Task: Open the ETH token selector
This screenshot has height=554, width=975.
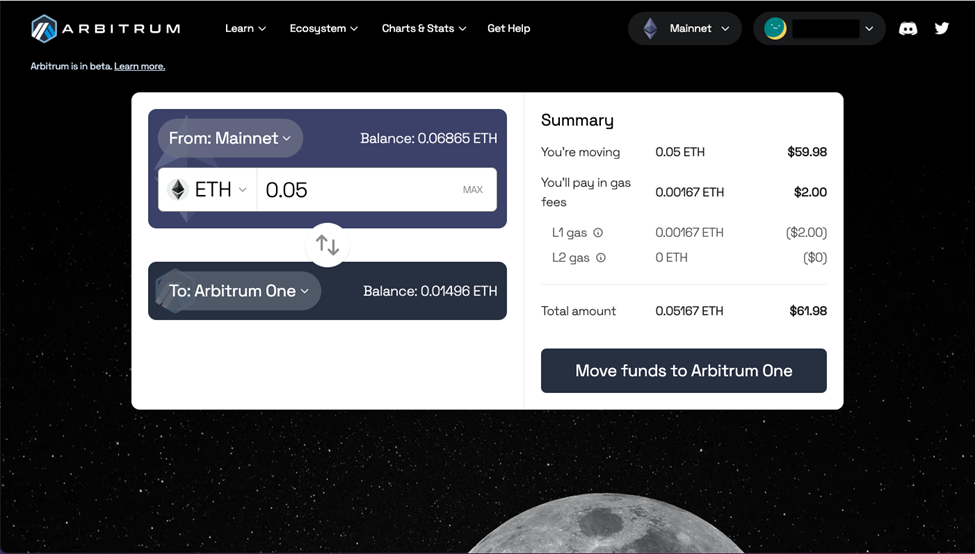Action: pos(207,190)
